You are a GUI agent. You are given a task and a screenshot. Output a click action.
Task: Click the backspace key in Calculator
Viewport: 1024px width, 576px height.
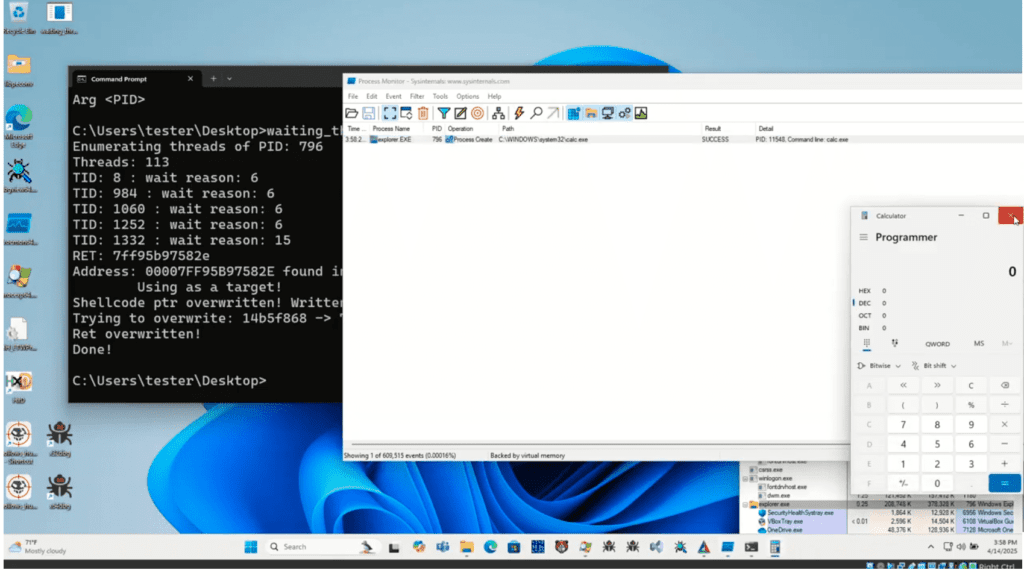point(1004,385)
